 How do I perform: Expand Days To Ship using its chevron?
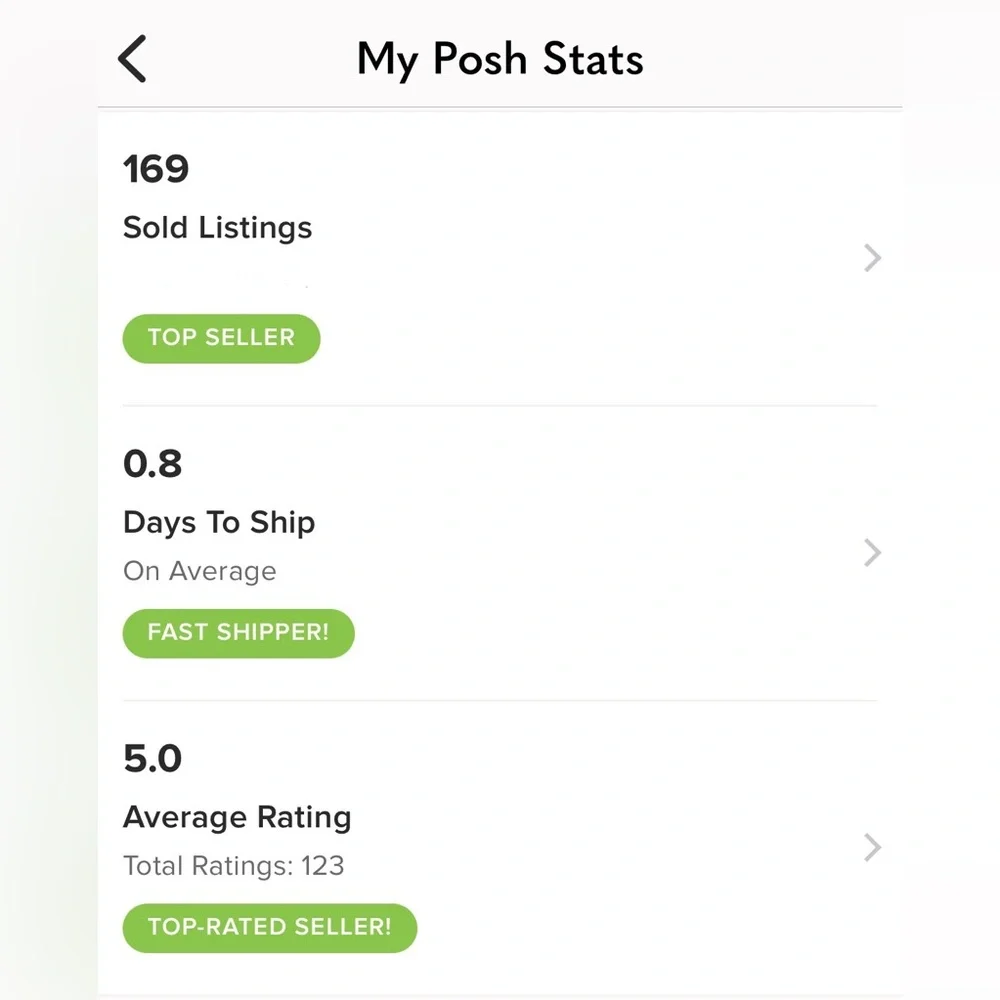(x=872, y=553)
